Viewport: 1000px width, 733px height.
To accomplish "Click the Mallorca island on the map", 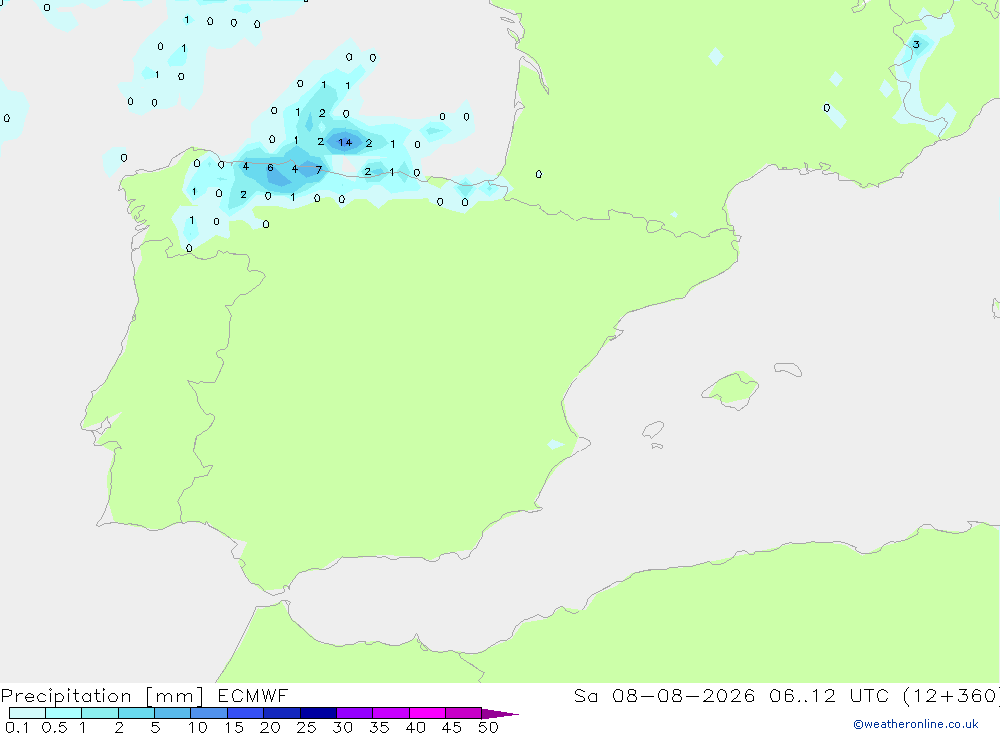I will click(731, 389).
